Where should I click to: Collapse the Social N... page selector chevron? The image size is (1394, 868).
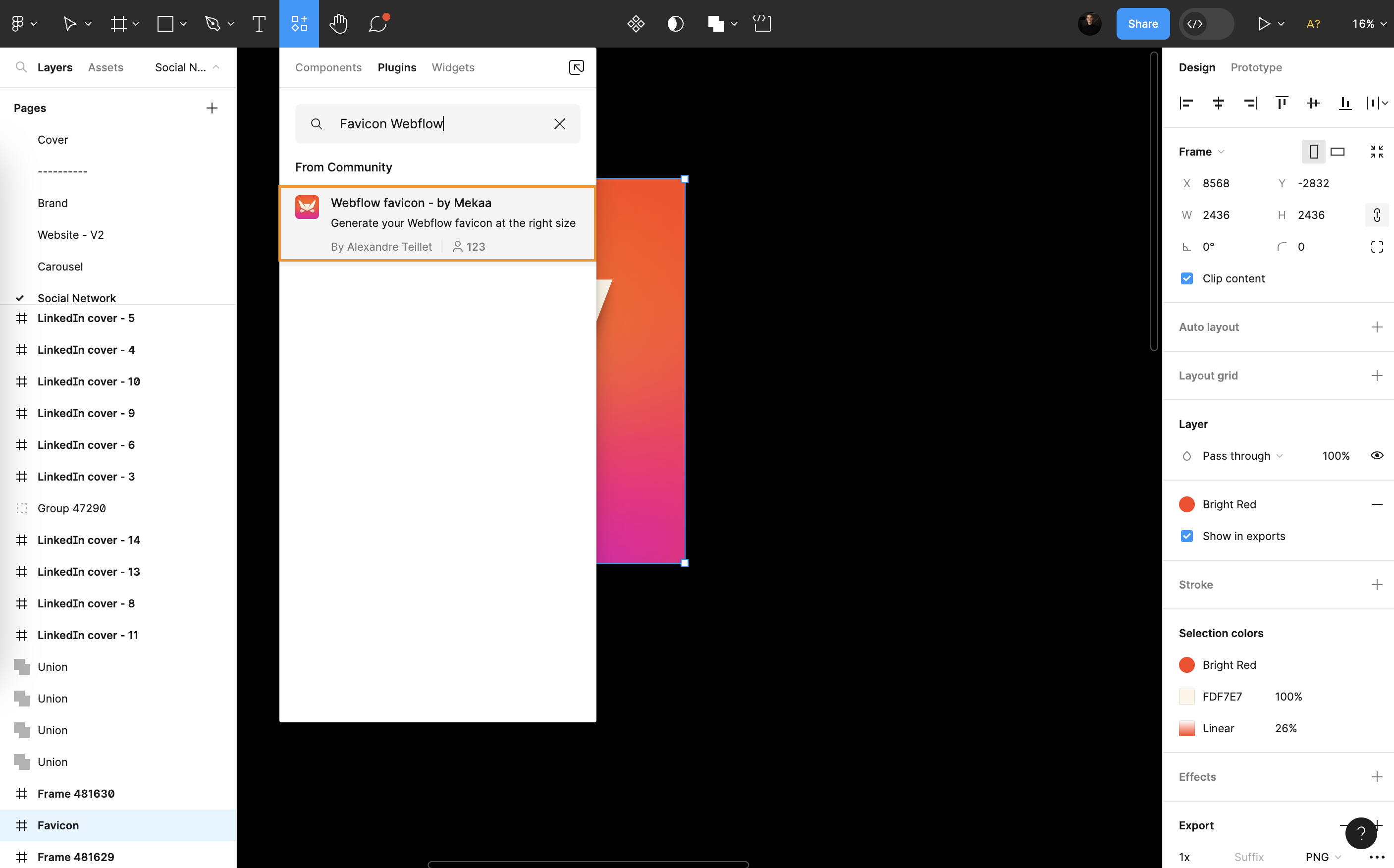click(x=216, y=67)
